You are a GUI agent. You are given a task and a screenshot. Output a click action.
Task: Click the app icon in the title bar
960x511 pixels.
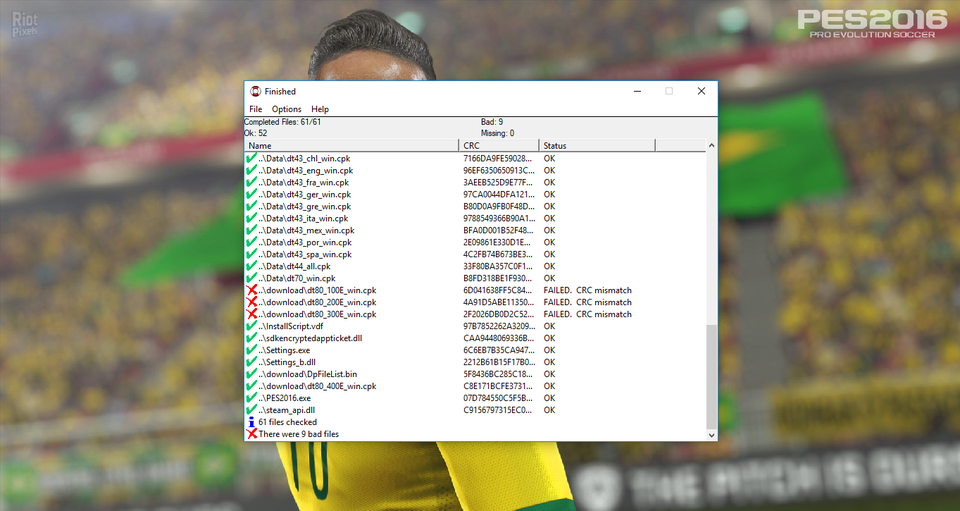pos(255,91)
